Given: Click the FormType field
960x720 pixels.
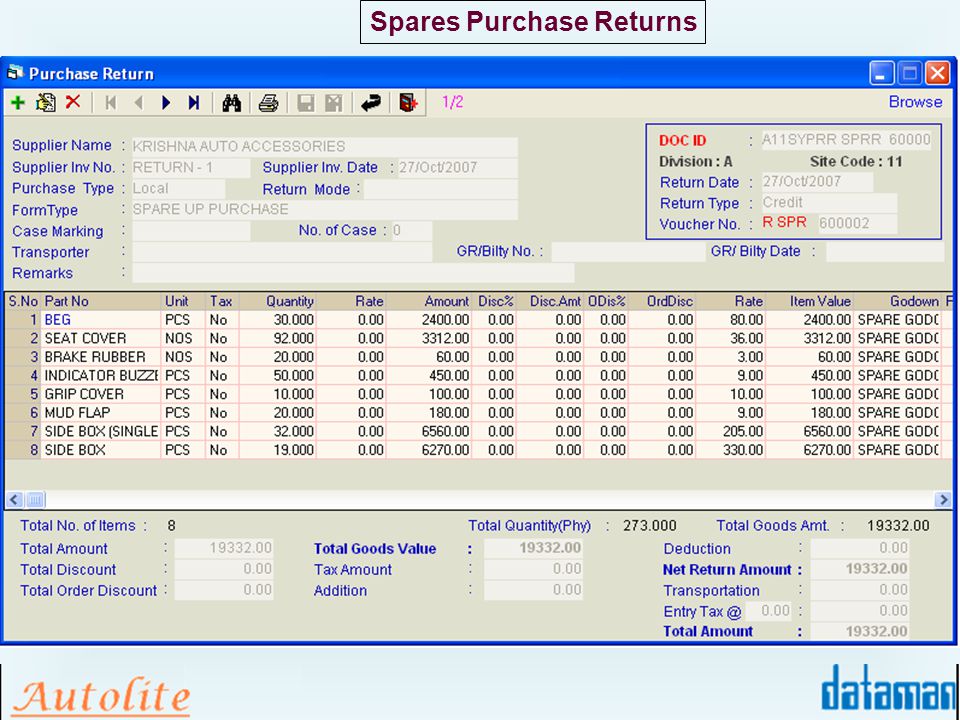Looking at the screenshot, I should (x=324, y=209).
